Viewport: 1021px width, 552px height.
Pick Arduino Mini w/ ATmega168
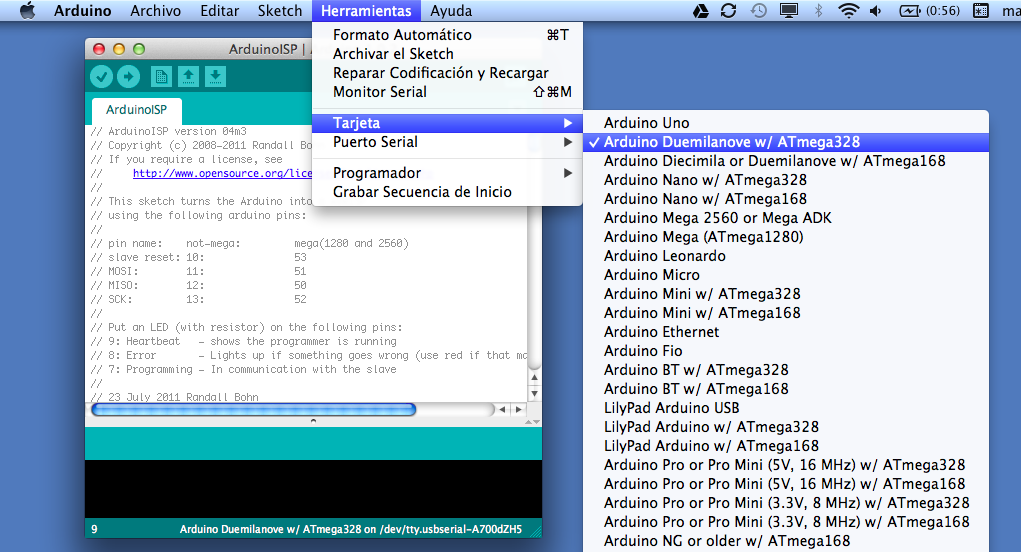tap(786, 312)
